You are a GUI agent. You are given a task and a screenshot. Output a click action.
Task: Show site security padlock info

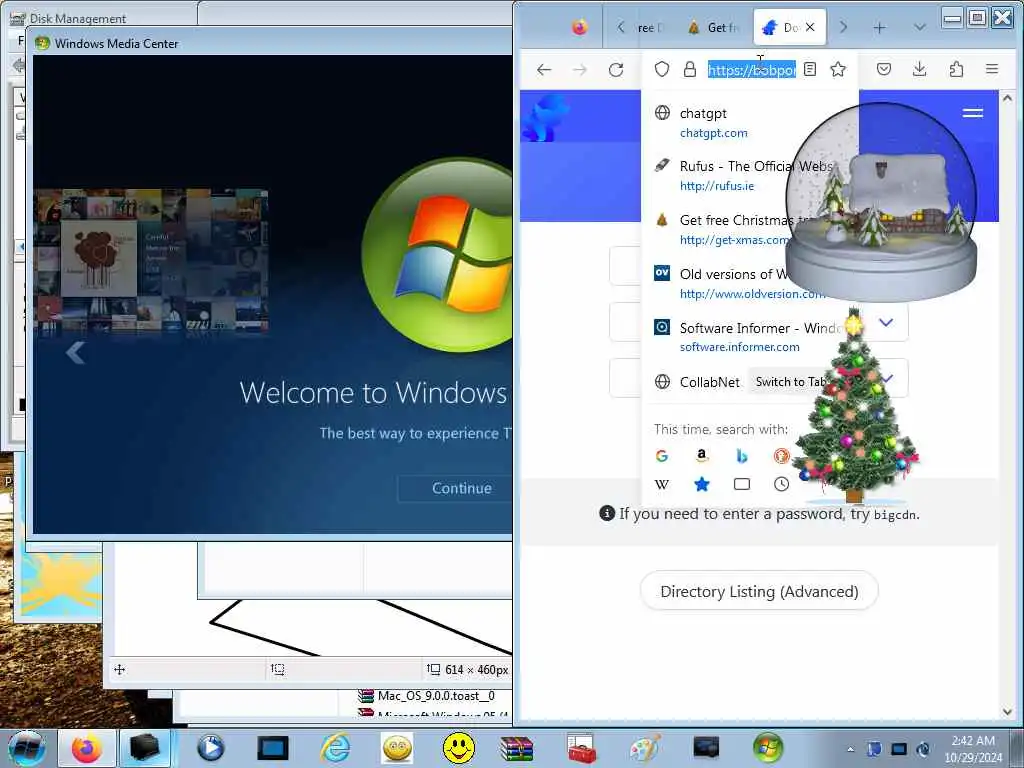[x=690, y=69]
